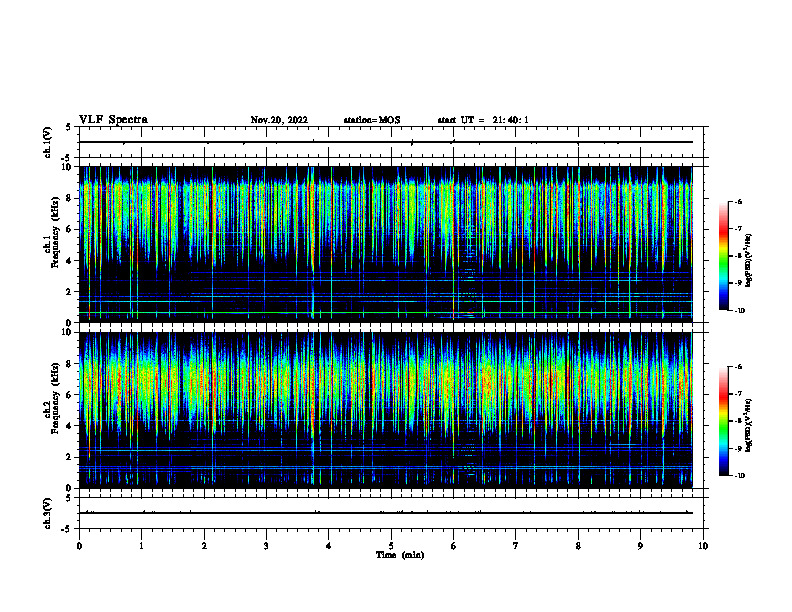Click tick label '8' on time axis

tap(578, 546)
